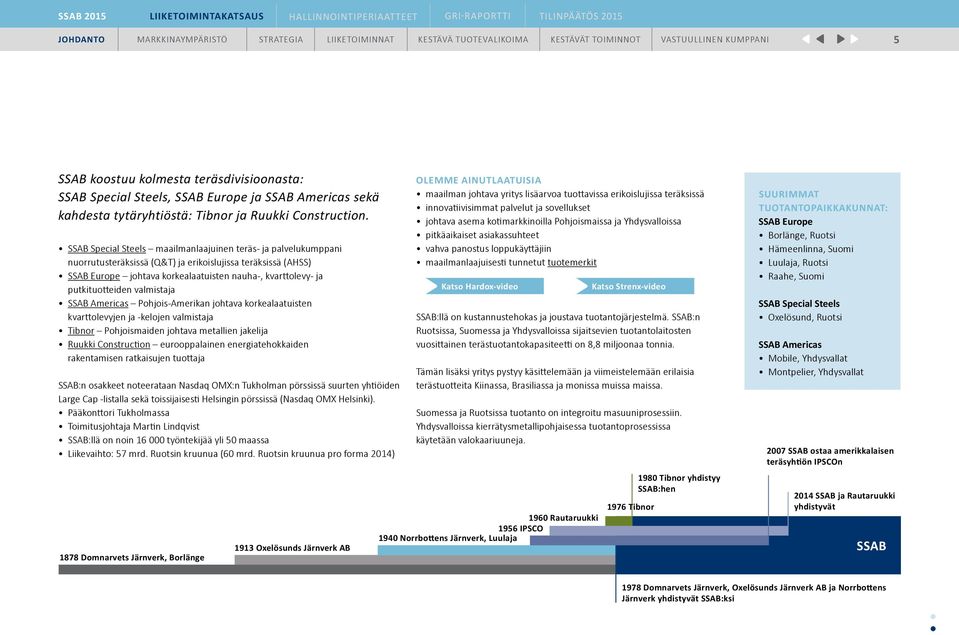Screen dimensions: 959x635
Task: Click the 1960 Rautaruukki timeline label
Action: click(x=563, y=518)
